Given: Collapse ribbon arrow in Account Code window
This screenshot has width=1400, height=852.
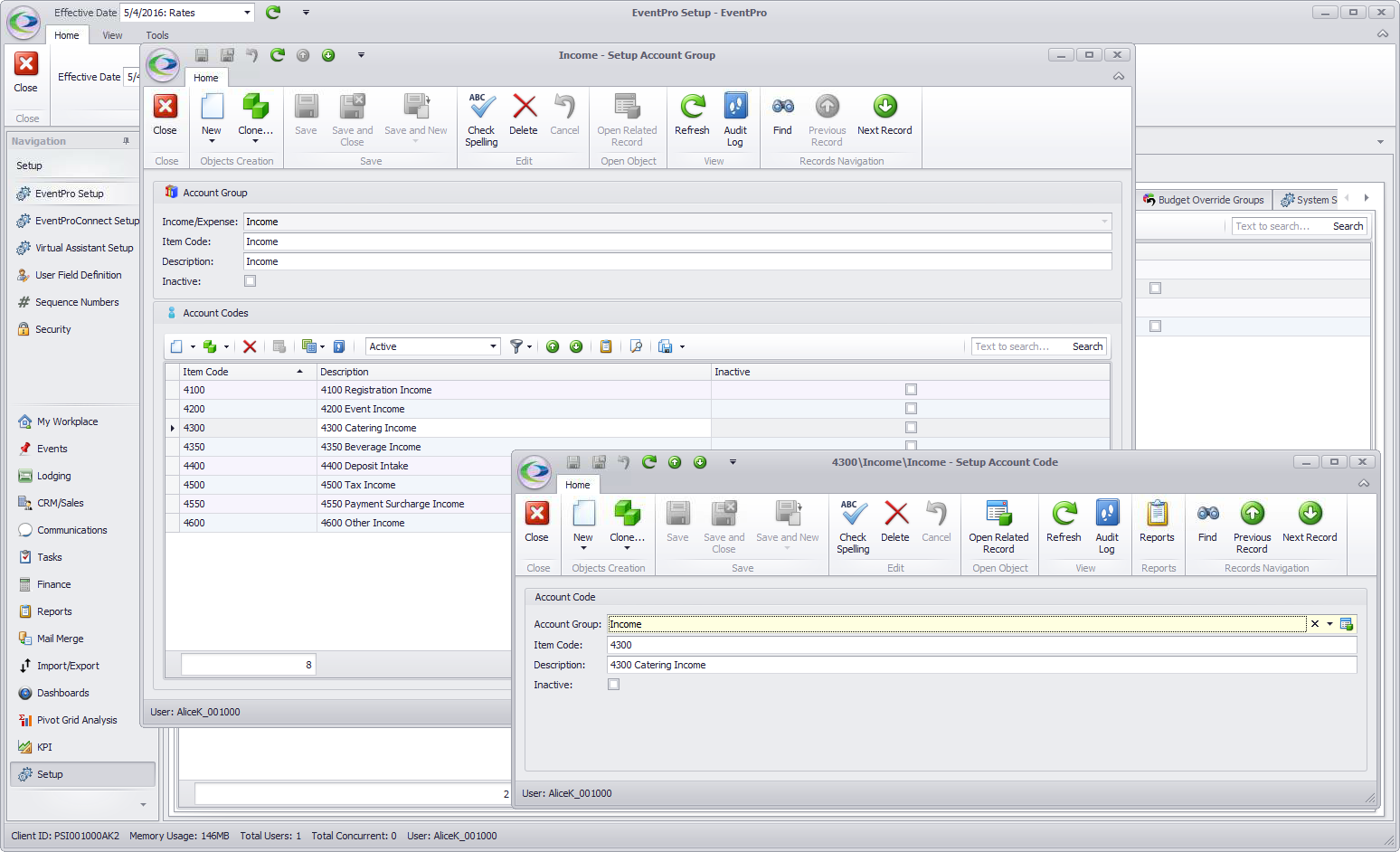Looking at the screenshot, I should coord(1363,484).
